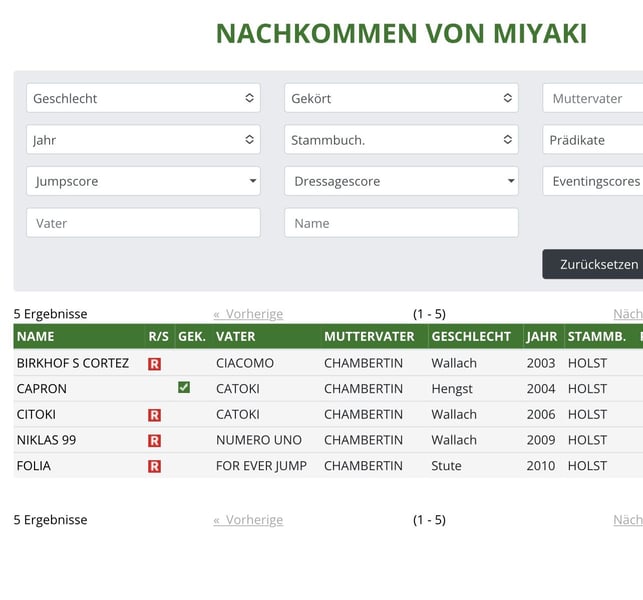Viewport: 643px width, 600px height.
Task: Click the red R icon in Citoki row
Action: [x=154, y=415]
